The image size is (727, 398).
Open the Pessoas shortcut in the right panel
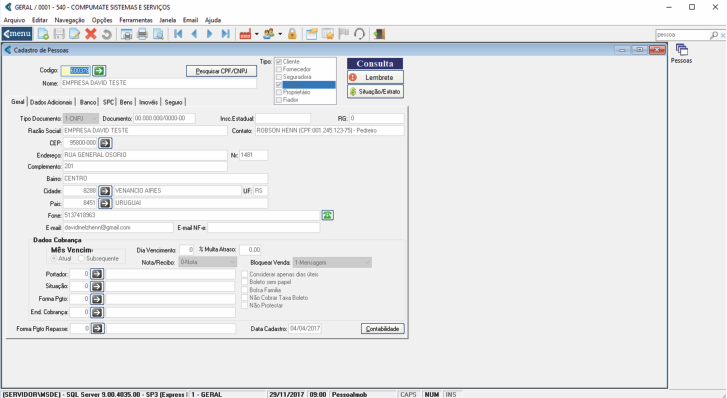pos(681,53)
